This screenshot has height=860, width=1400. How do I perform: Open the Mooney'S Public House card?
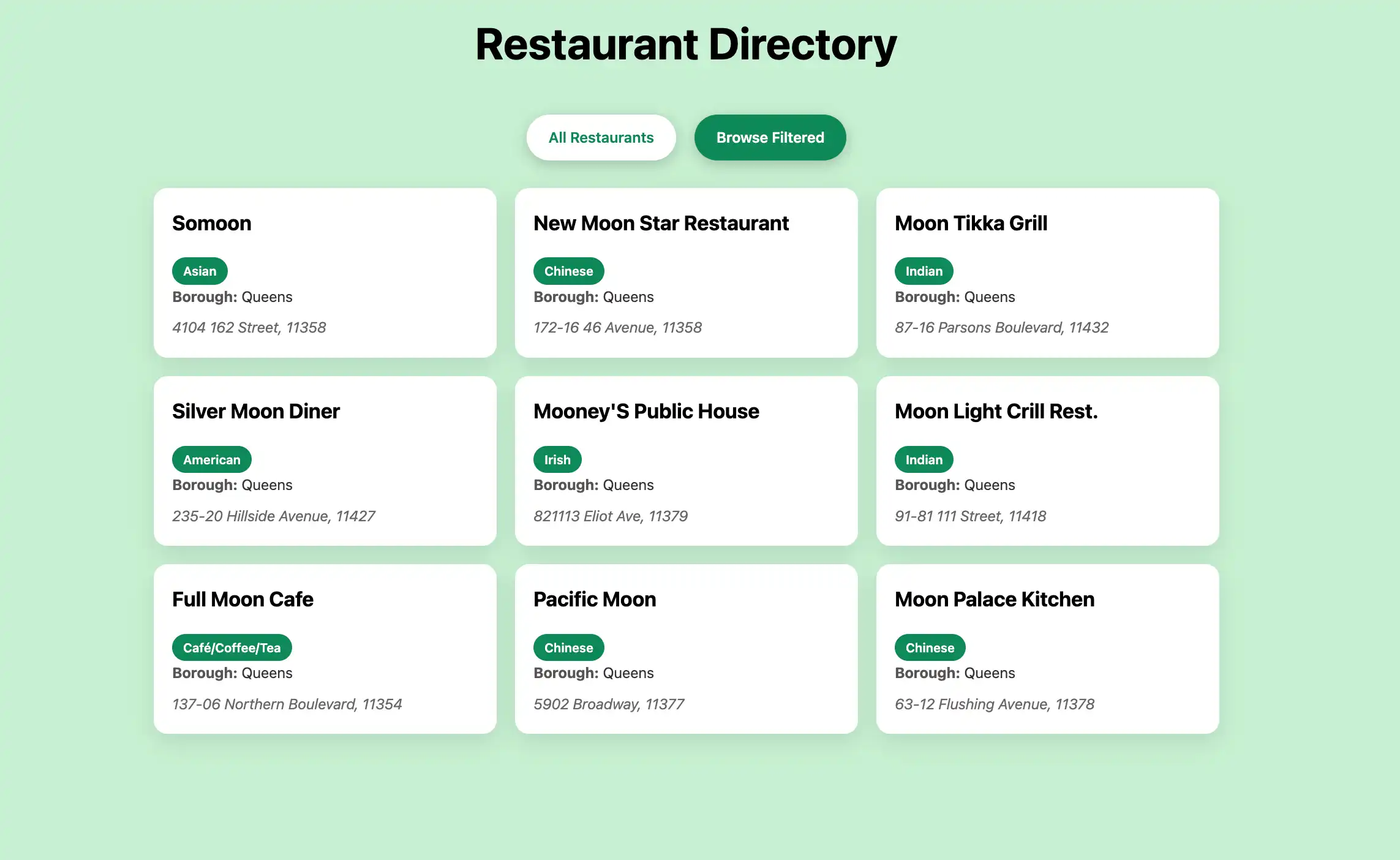pos(686,461)
